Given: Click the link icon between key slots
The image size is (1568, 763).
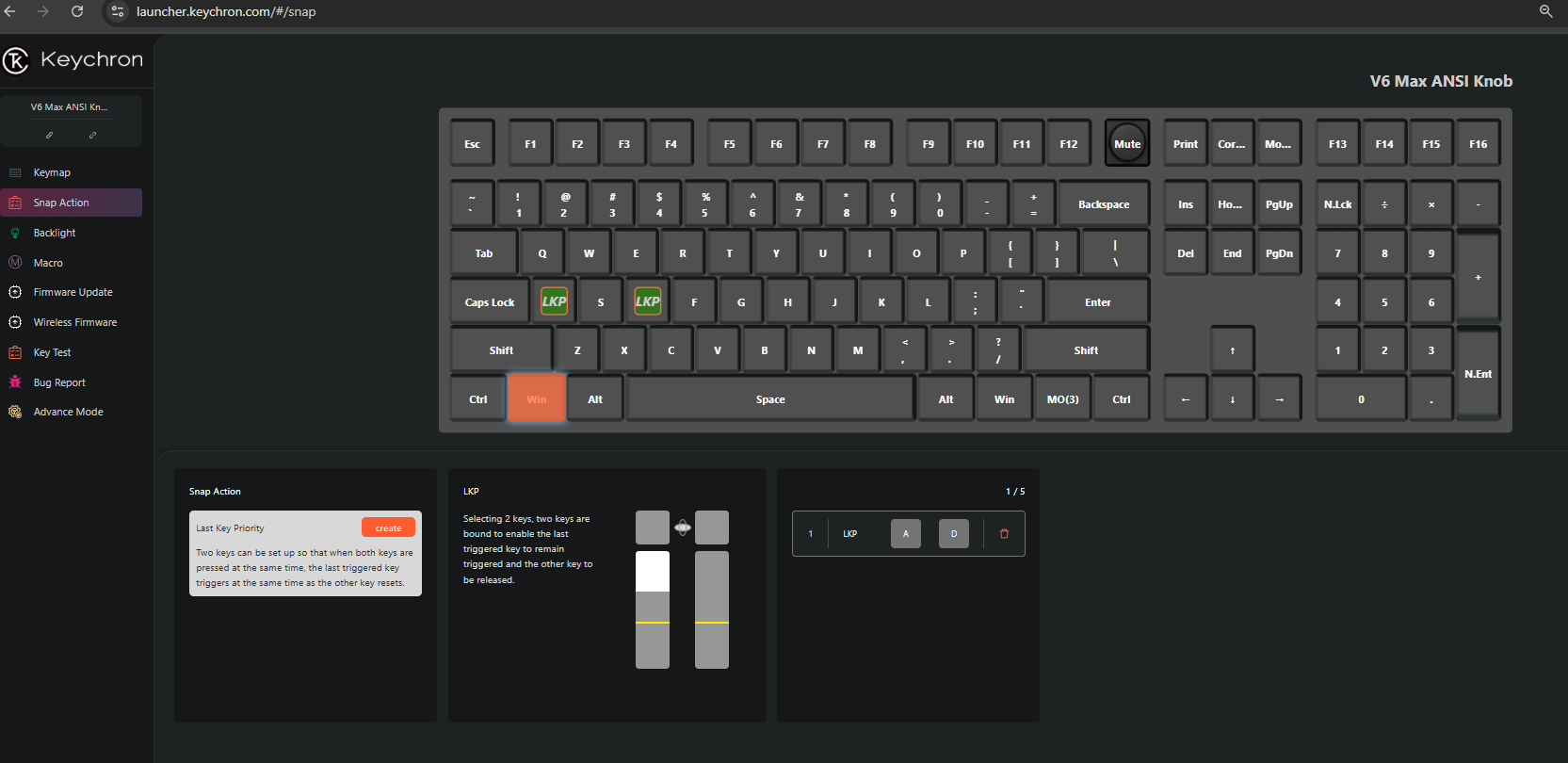Looking at the screenshot, I should coord(683,528).
